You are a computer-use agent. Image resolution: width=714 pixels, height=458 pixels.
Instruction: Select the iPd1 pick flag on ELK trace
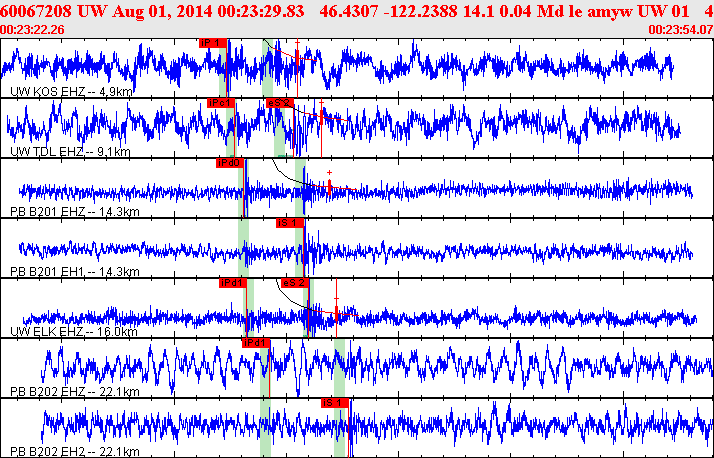(233, 283)
